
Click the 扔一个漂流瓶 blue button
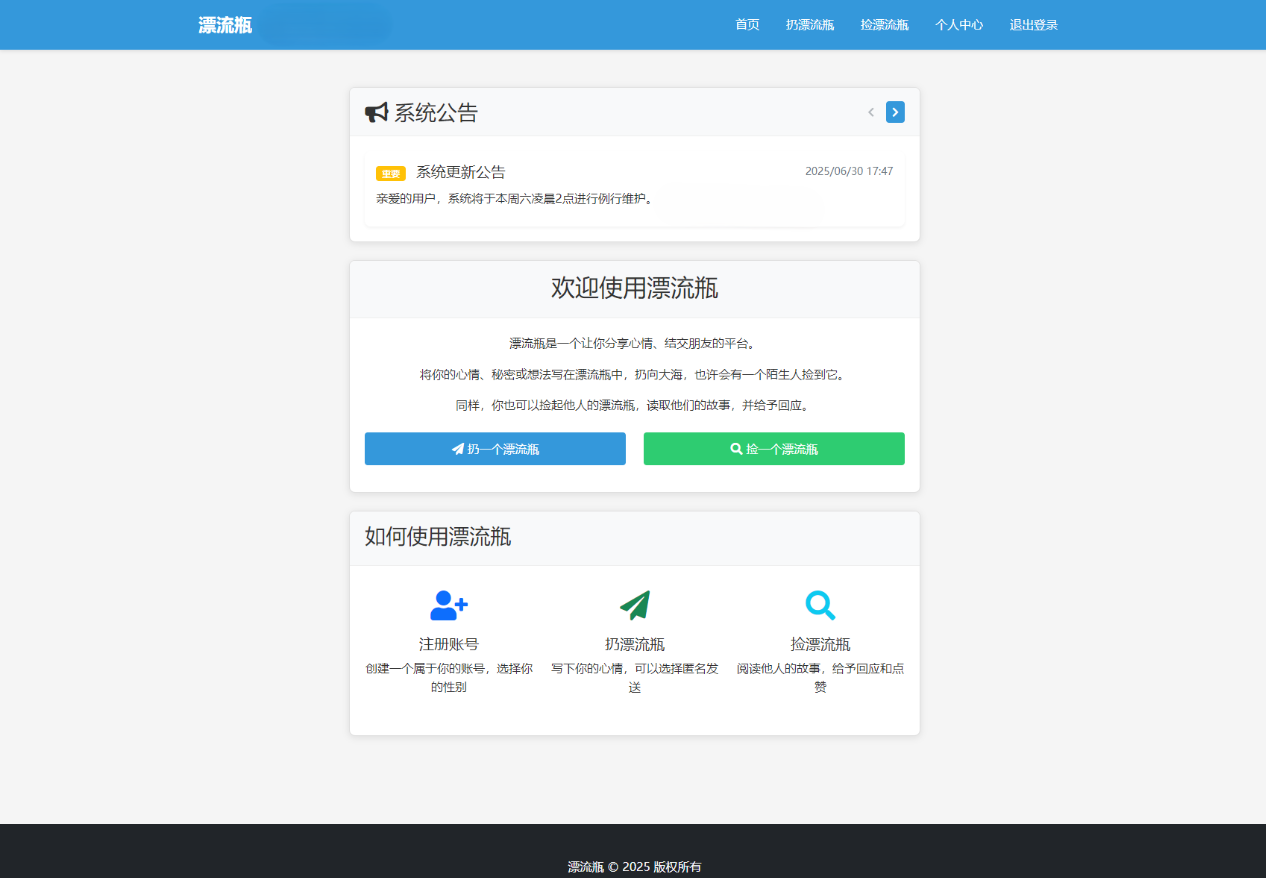pos(495,449)
